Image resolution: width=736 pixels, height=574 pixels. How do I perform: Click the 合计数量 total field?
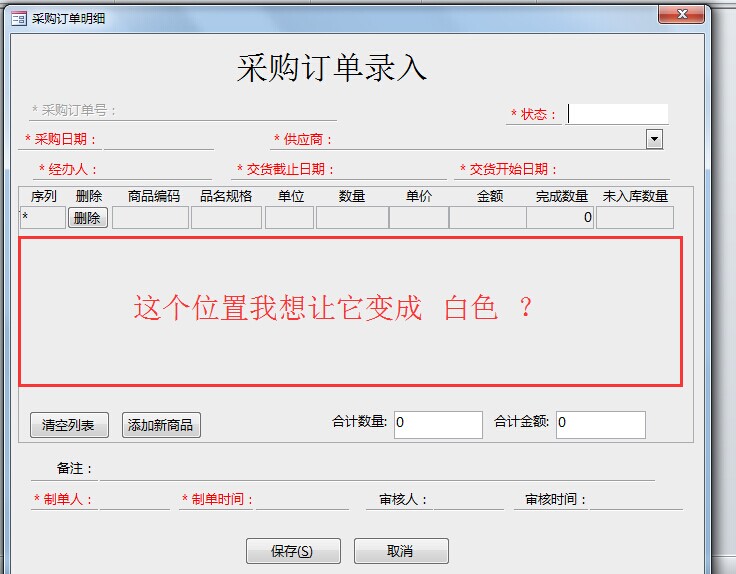click(x=438, y=423)
